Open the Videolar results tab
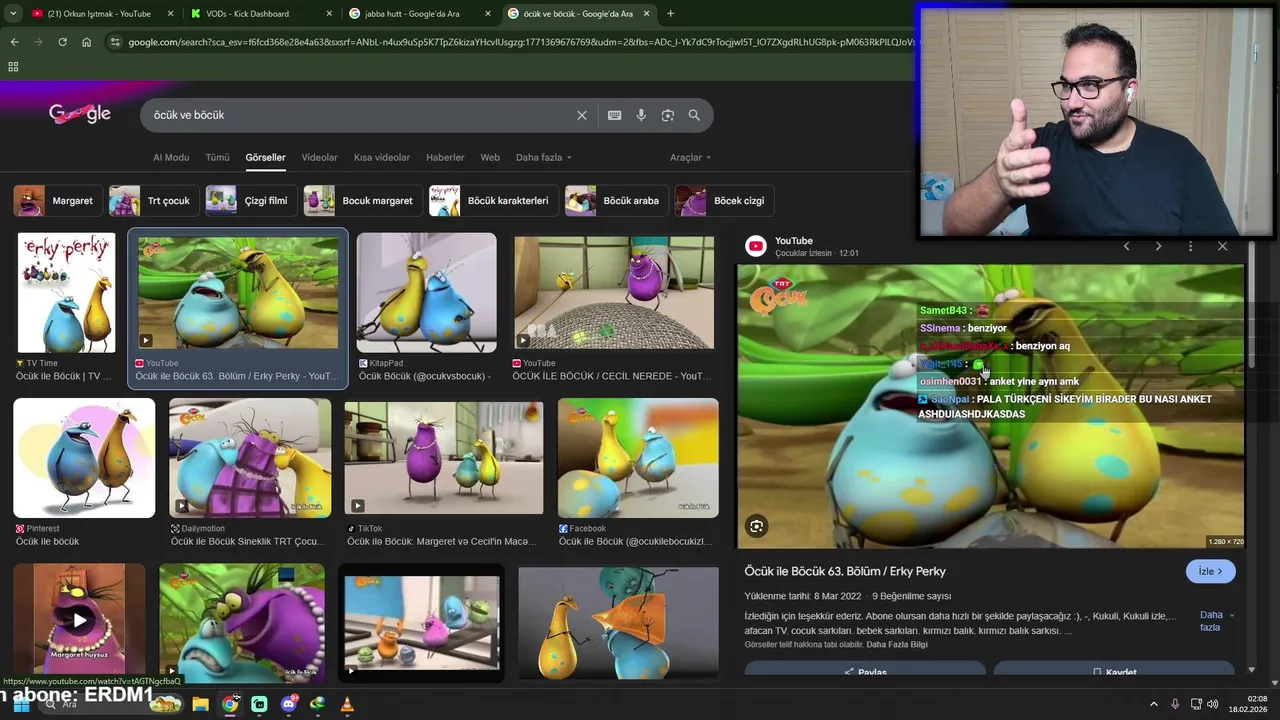1280x720 pixels. coord(320,157)
